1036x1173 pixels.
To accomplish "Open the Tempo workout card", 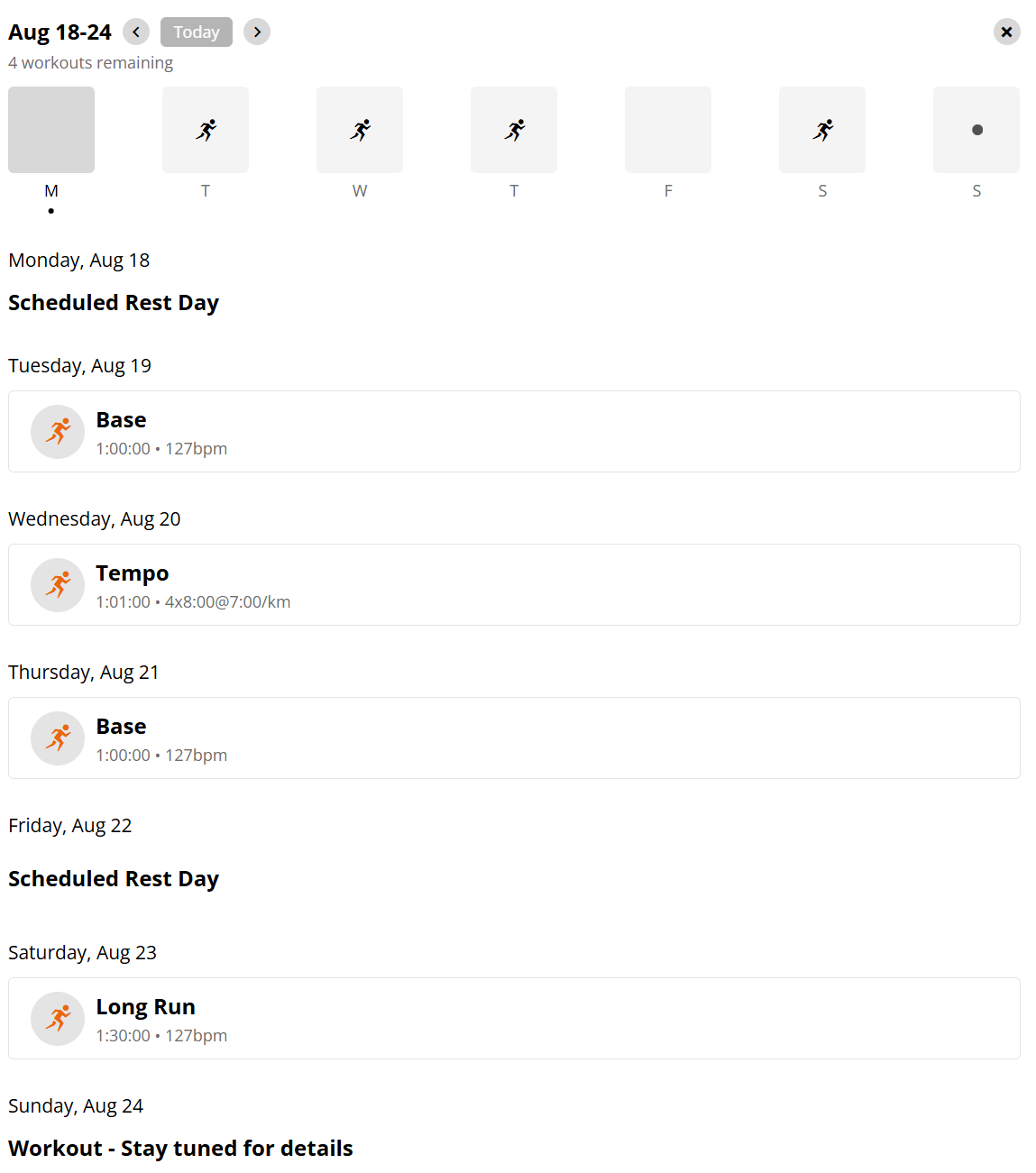I will (x=514, y=585).
